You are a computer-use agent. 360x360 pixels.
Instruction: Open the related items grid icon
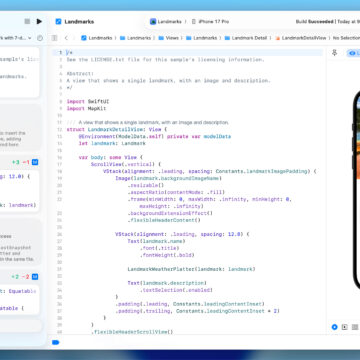pyautogui.click(x=55, y=38)
